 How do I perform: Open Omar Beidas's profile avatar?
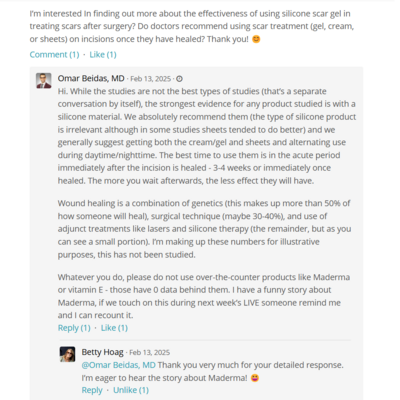(x=44, y=81)
